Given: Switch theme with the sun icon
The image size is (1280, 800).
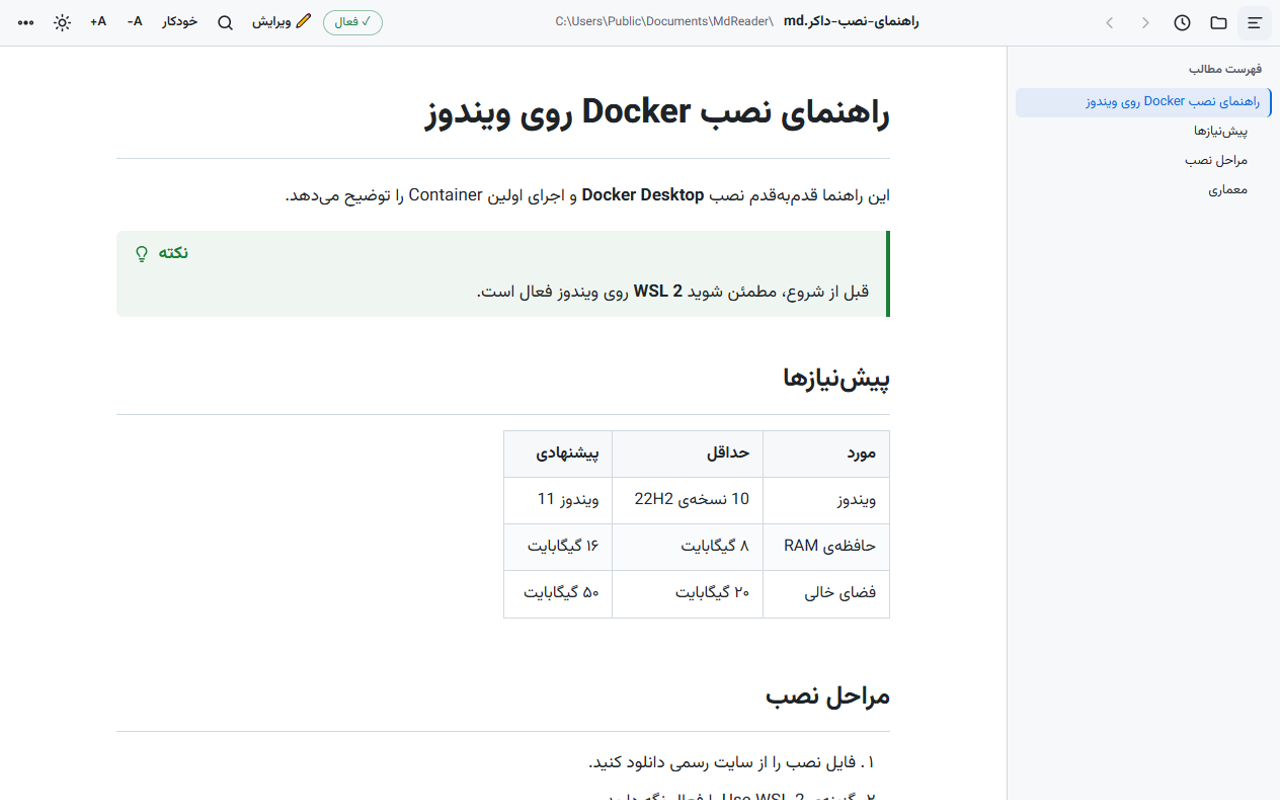Looking at the screenshot, I should tap(62, 22).
